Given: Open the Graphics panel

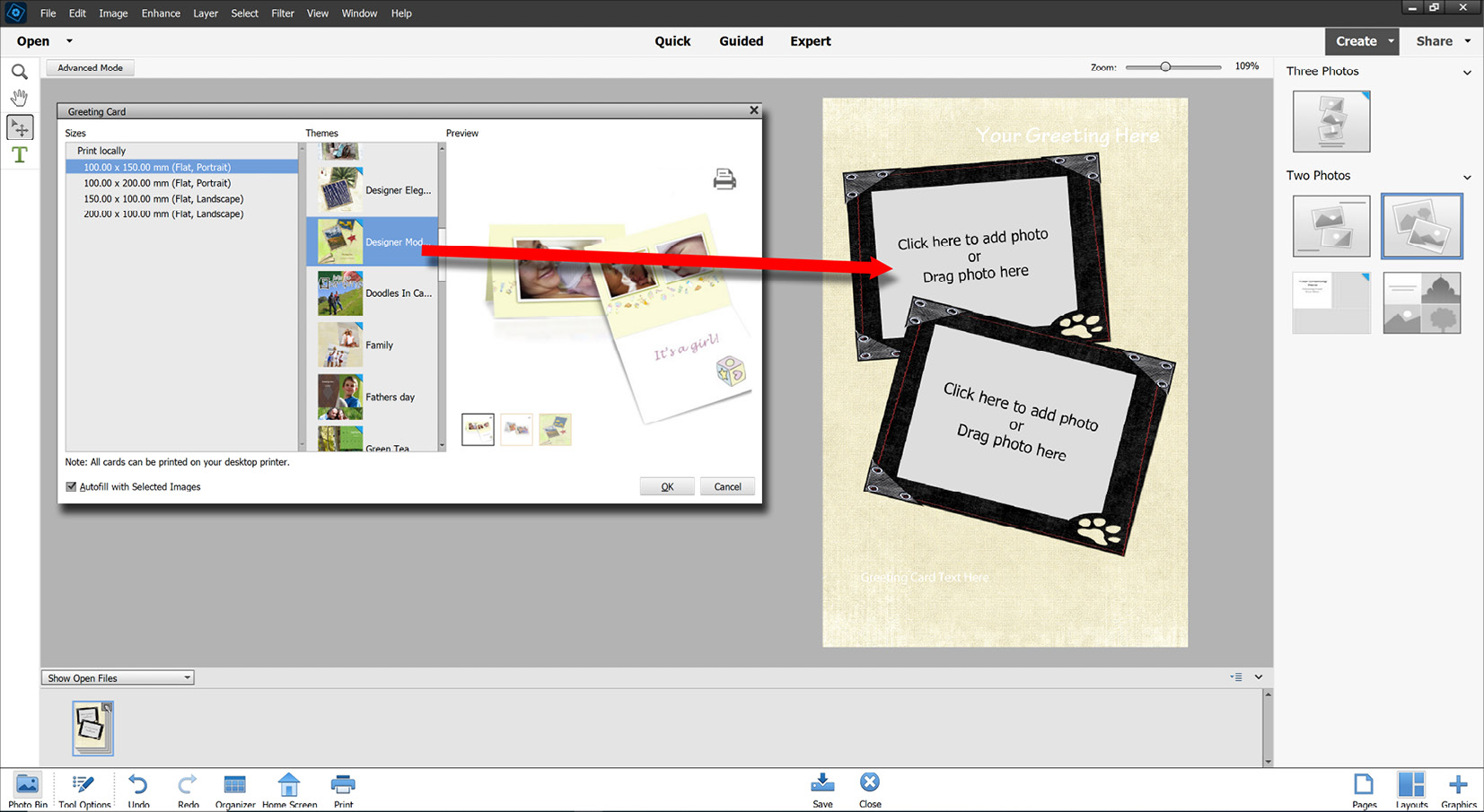Looking at the screenshot, I should 1458,791.
